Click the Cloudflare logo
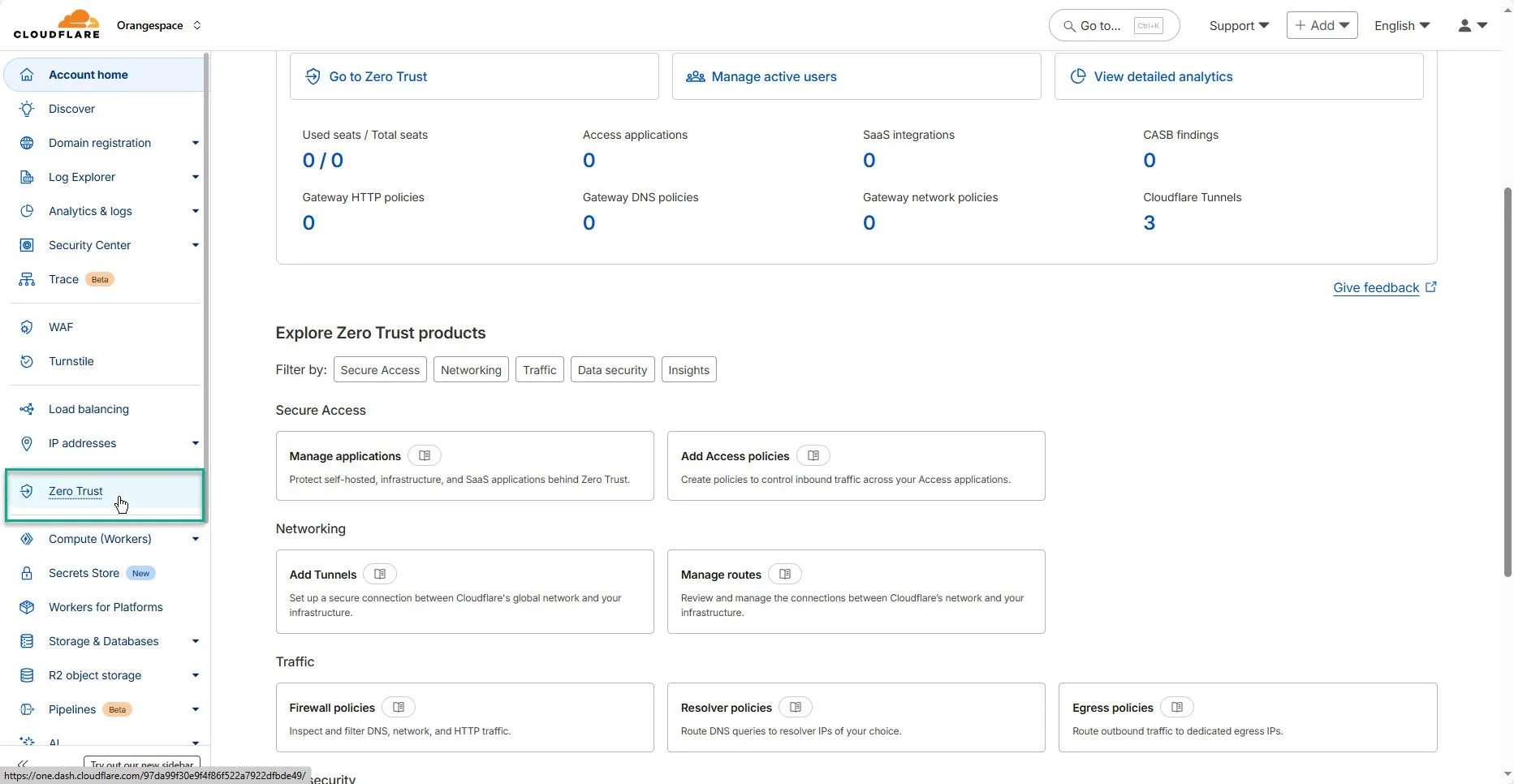Viewport: 1514px width, 784px height. (55, 24)
